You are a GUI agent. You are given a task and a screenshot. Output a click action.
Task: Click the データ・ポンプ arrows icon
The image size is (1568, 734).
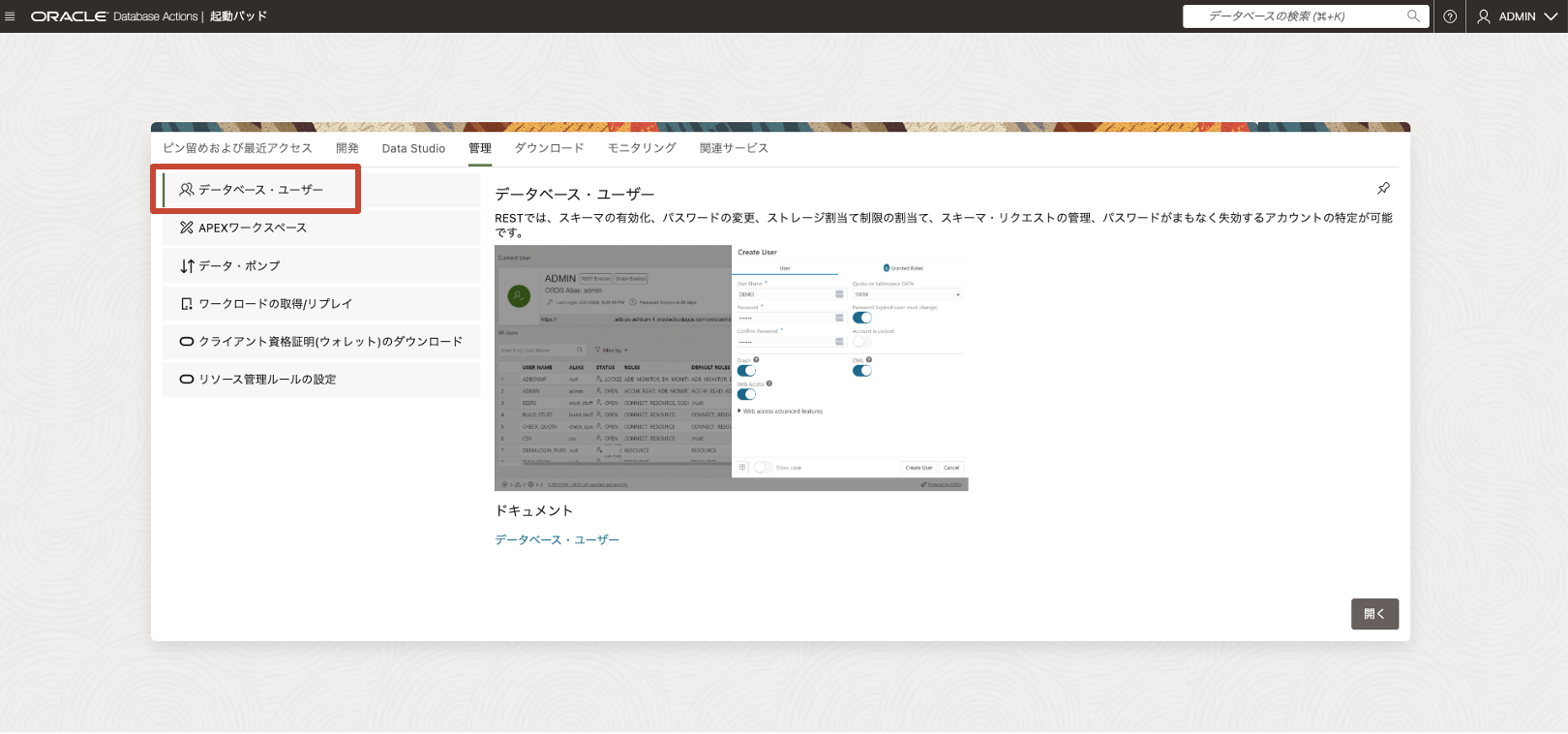[187, 265]
